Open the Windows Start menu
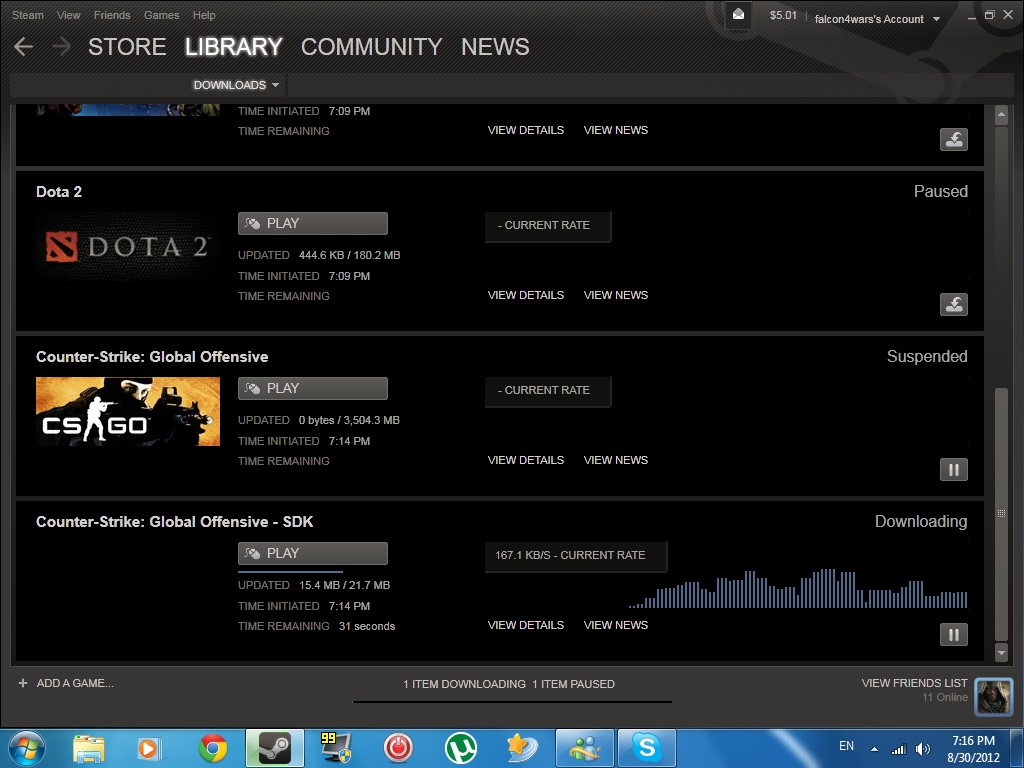This screenshot has height=768, width=1024. (x=26, y=748)
